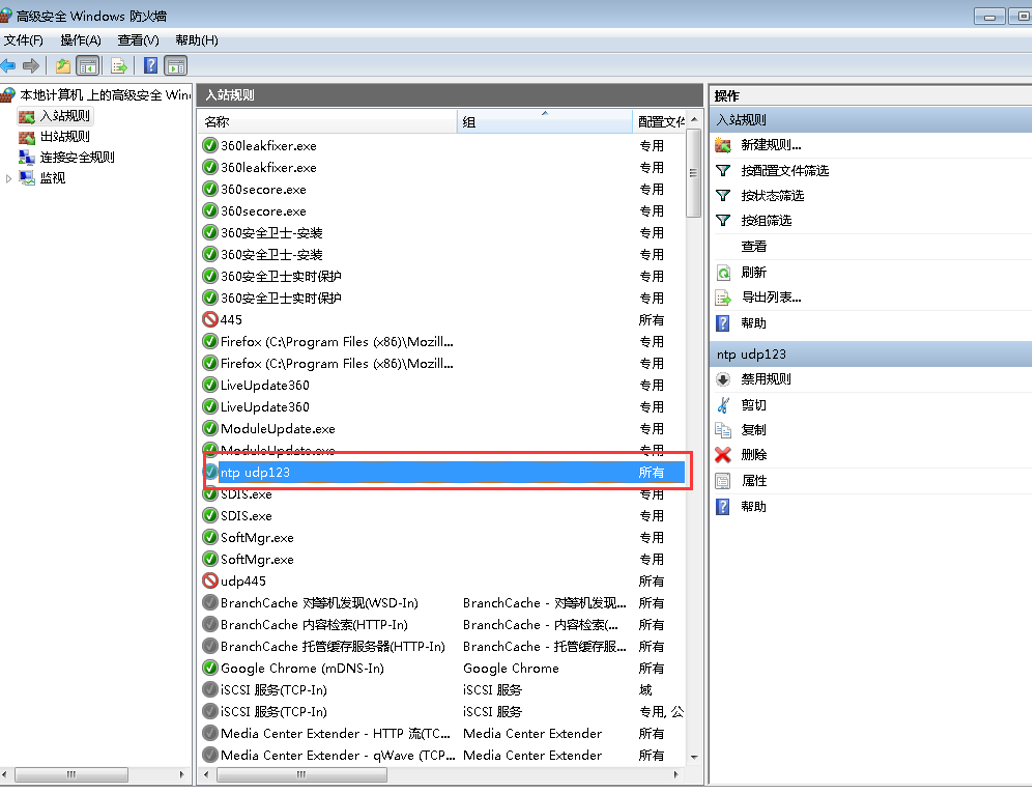Click the show/hide console tree toolbar icon

[x=88, y=66]
